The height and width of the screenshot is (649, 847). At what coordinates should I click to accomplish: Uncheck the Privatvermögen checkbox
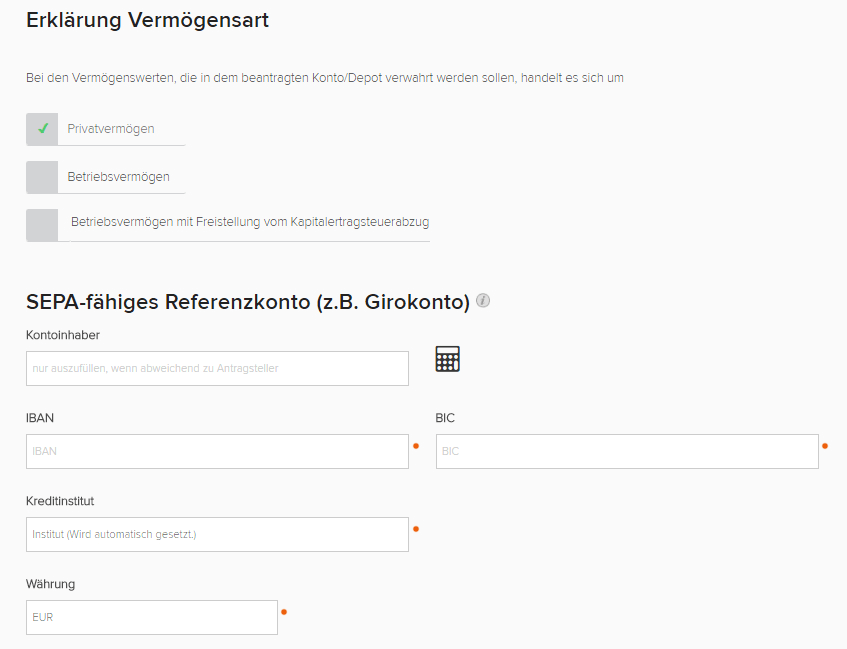[42, 129]
